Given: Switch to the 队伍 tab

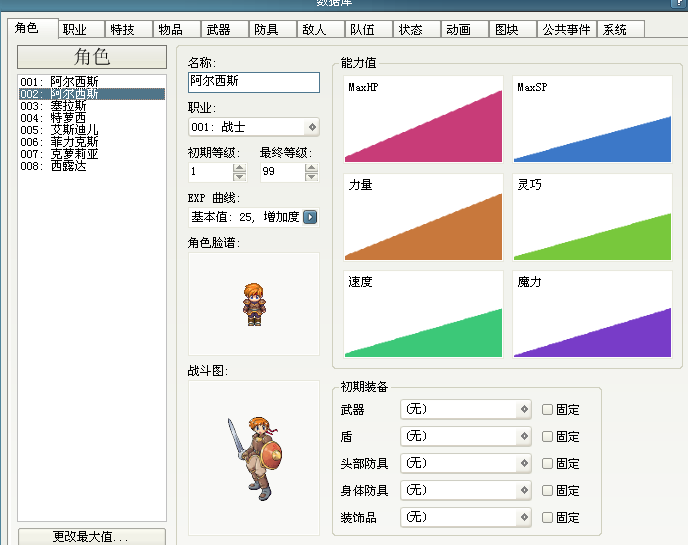Looking at the screenshot, I should pos(369,29).
